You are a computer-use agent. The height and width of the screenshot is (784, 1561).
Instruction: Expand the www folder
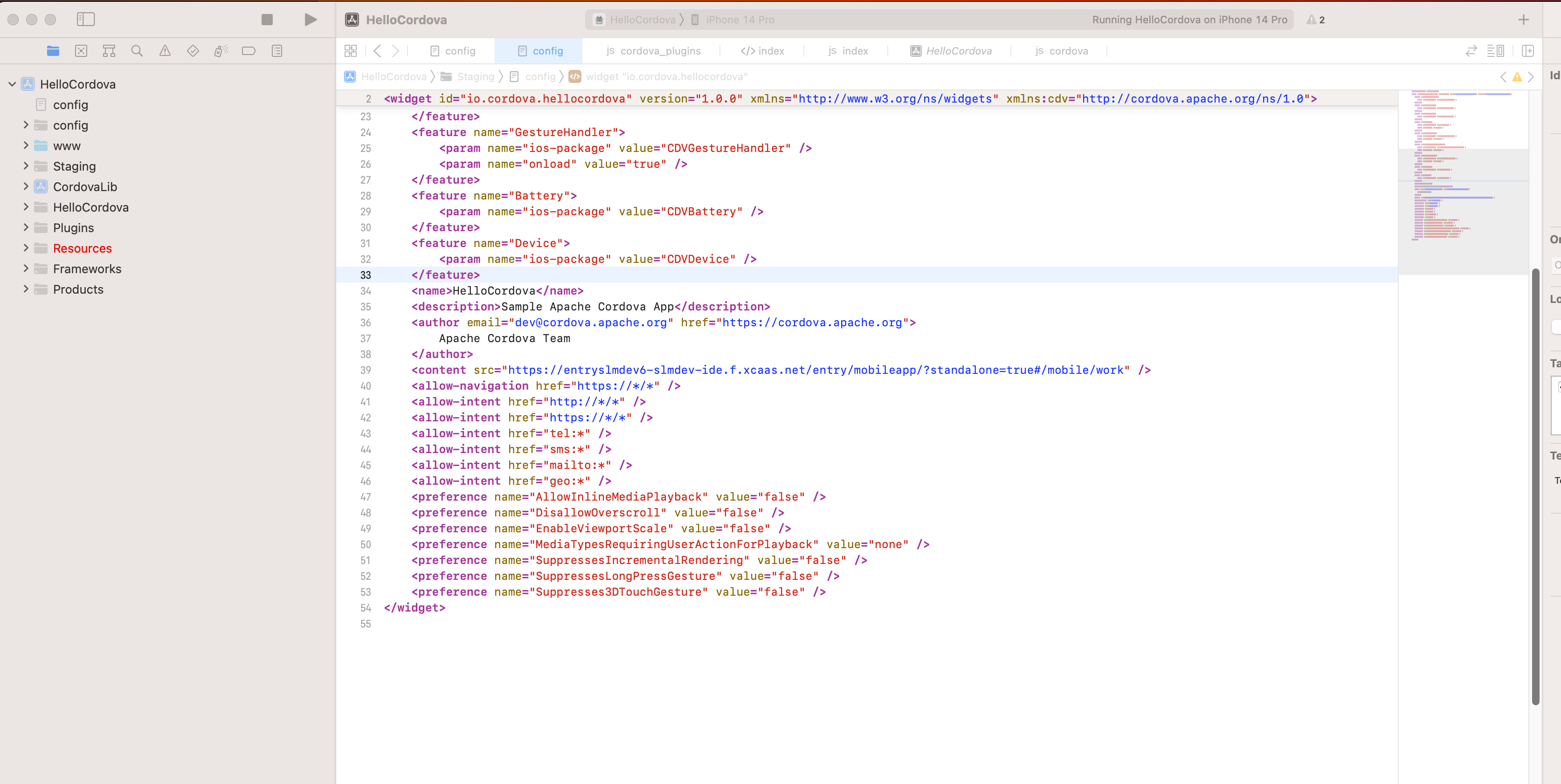(26, 145)
